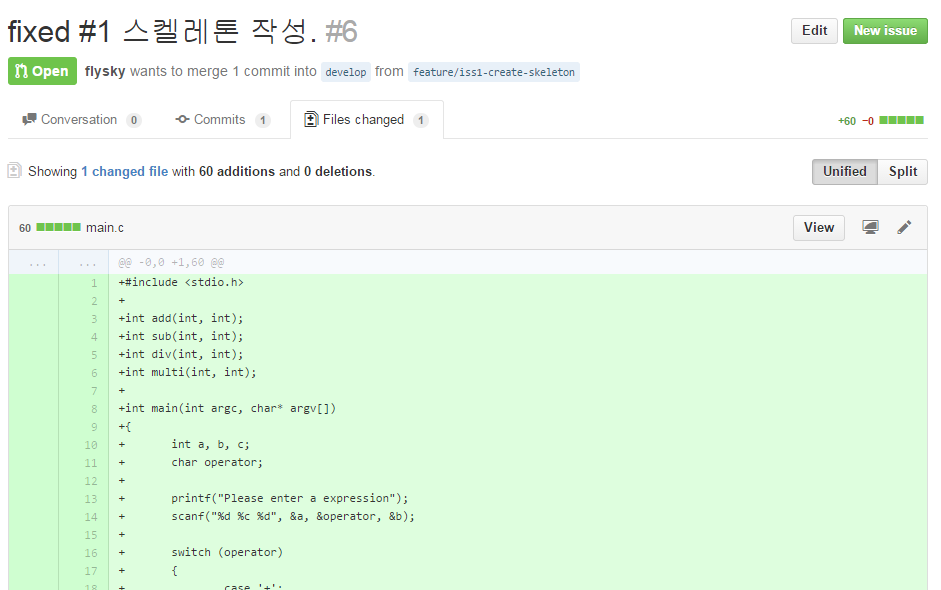Click line number 13 in the diff
Image resolution: width=941 pixels, height=590 pixels.
[91, 499]
